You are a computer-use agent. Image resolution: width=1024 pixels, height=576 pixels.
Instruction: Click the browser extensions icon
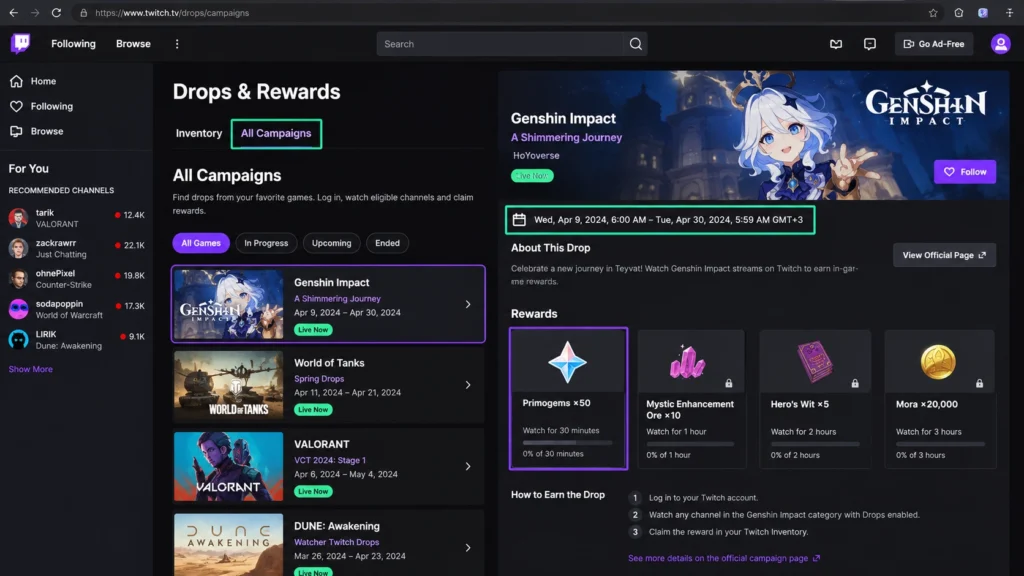pos(958,12)
